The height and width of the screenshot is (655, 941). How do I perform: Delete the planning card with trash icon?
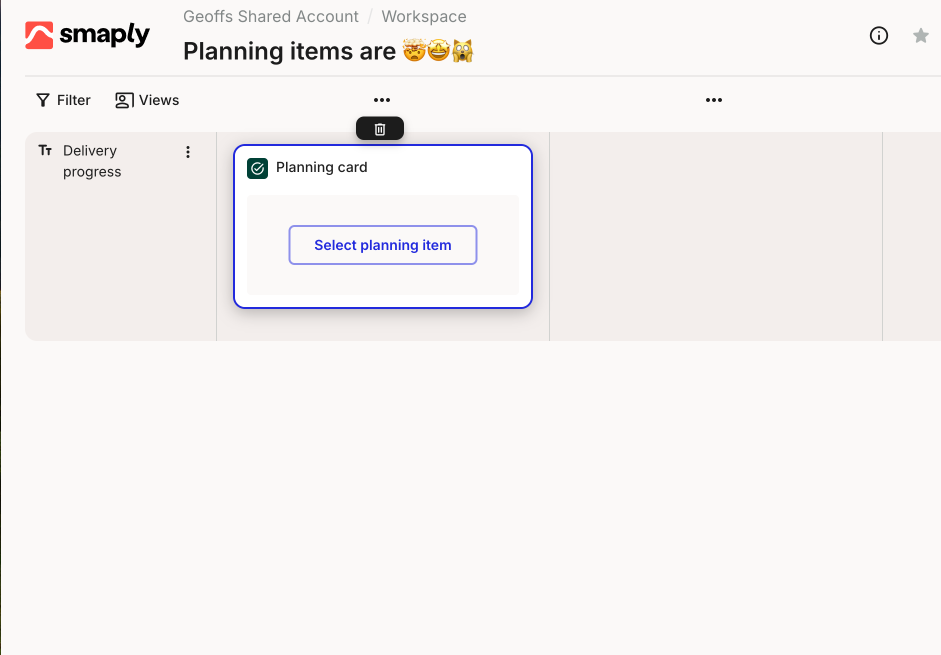pos(380,129)
